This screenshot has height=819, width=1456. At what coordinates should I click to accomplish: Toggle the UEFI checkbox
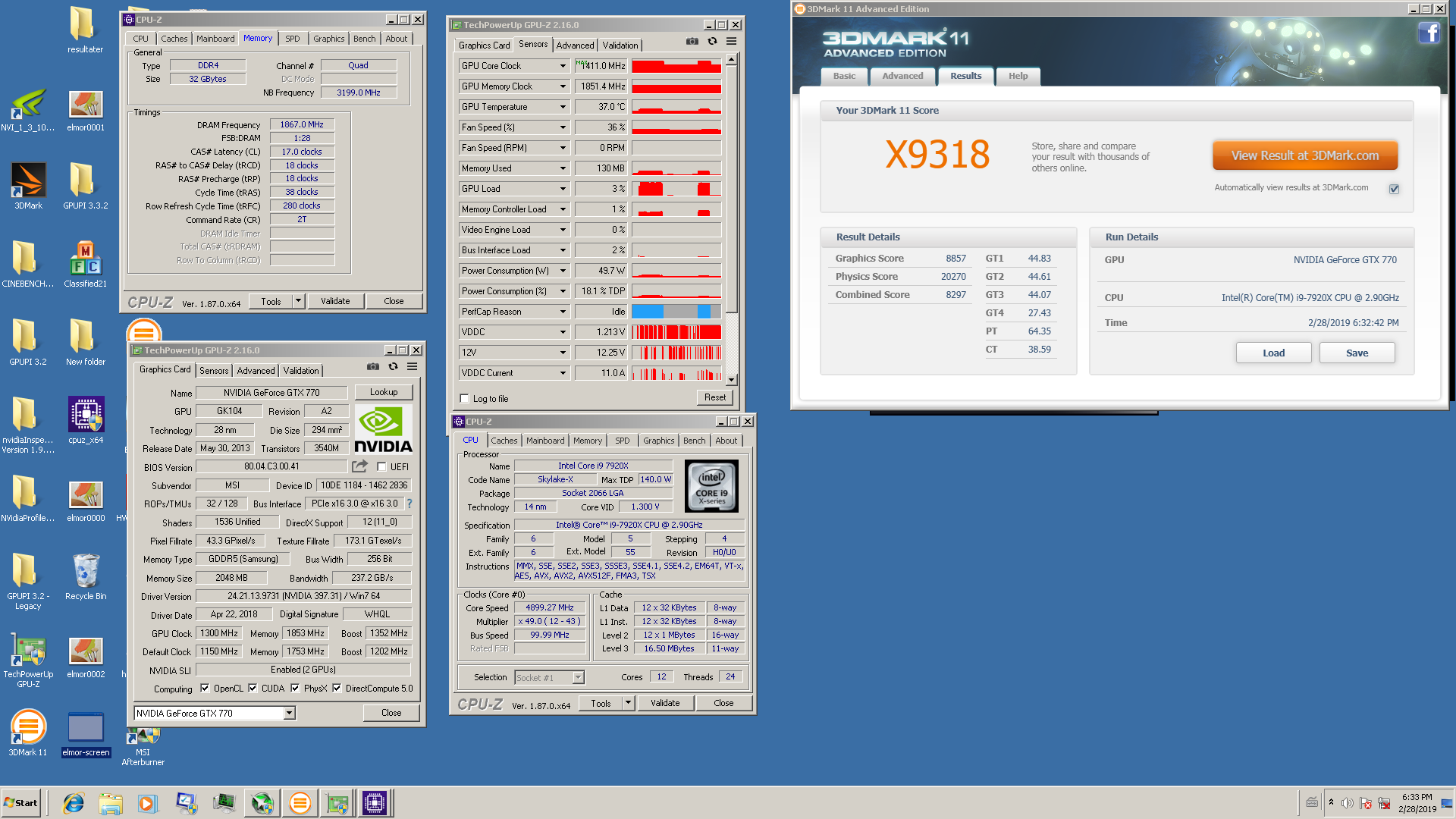click(x=381, y=467)
